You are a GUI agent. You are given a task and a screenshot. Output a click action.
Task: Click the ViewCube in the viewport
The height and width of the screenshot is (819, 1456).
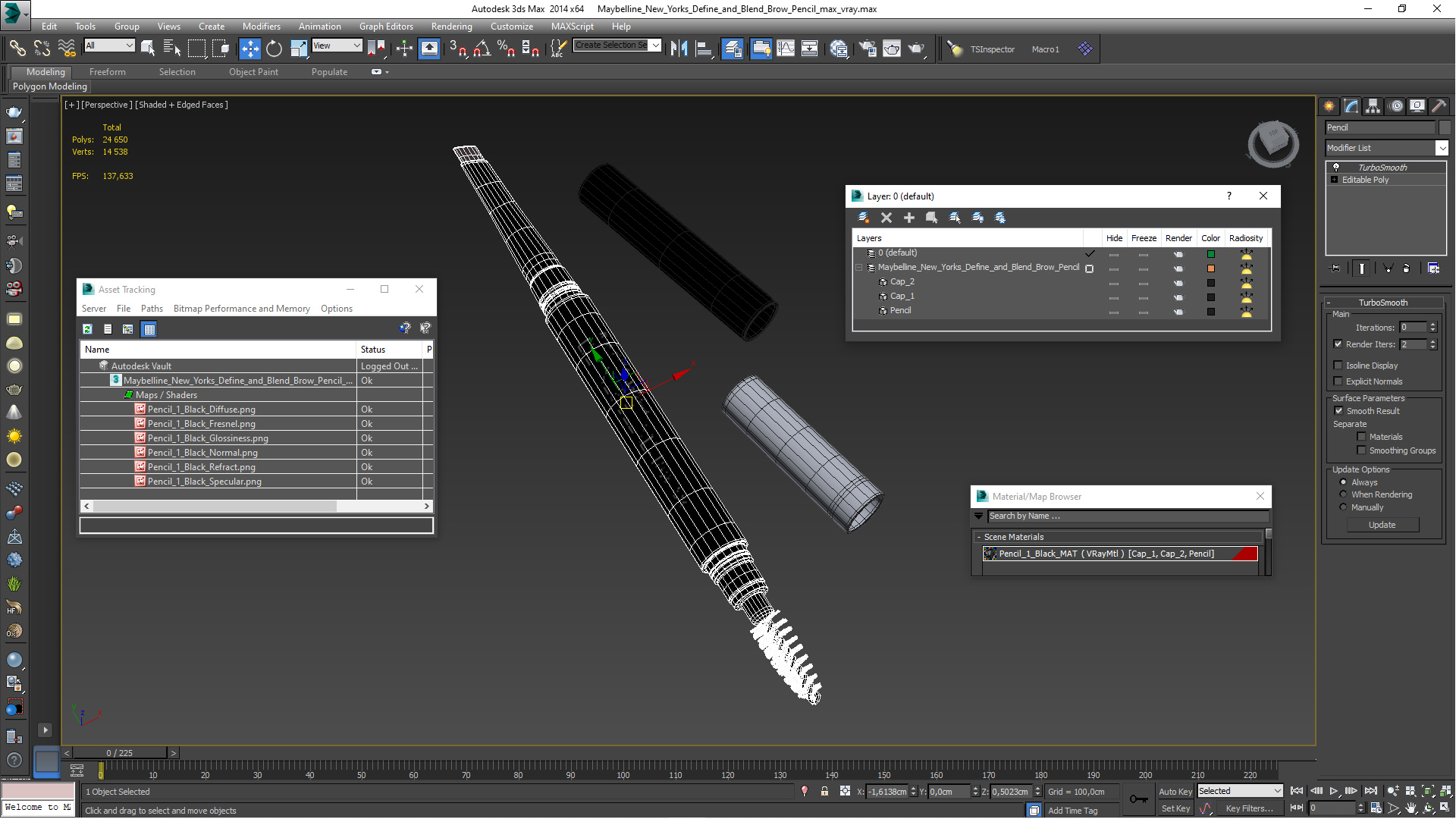click(x=1273, y=143)
